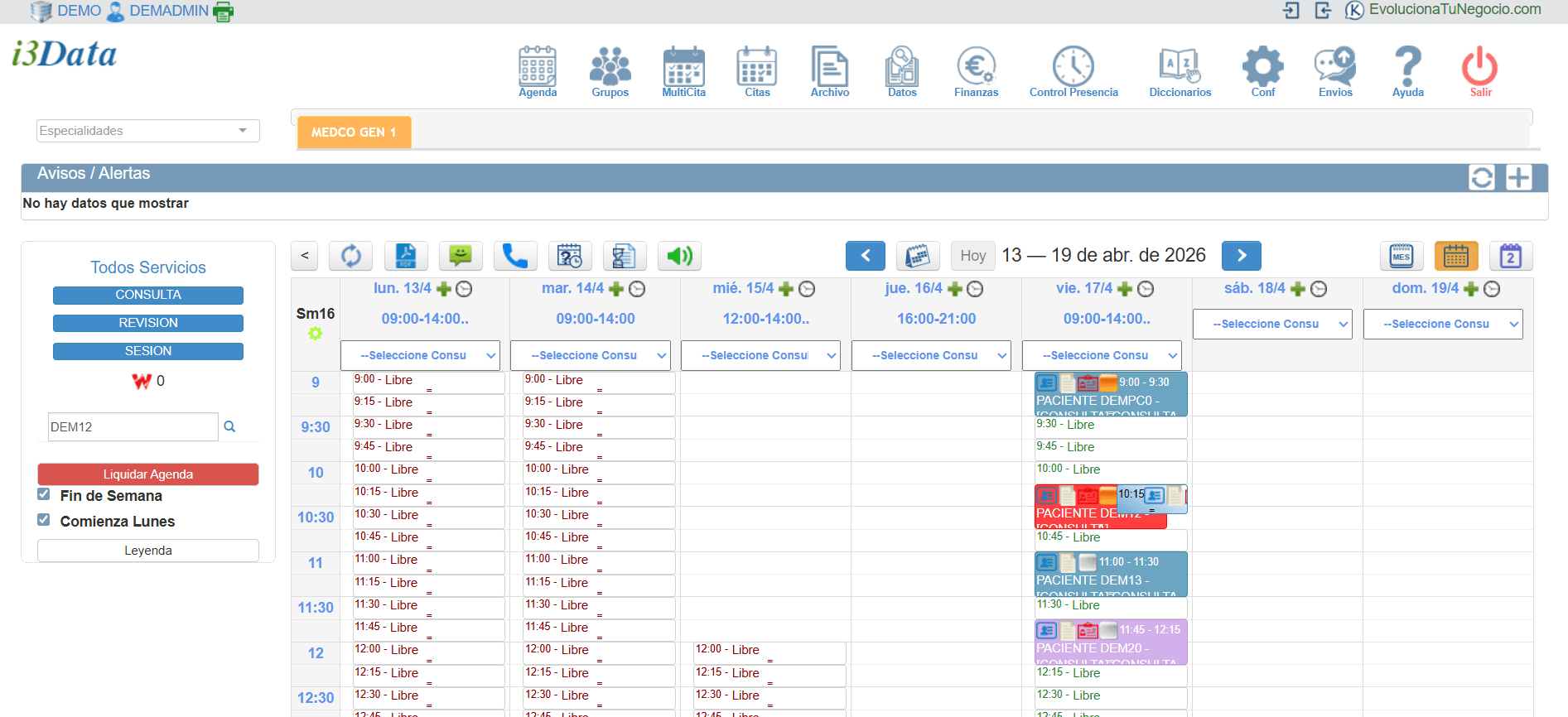Toggle the Fin de Semana checkbox
This screenshot has height=717, width=1568.
44,494
